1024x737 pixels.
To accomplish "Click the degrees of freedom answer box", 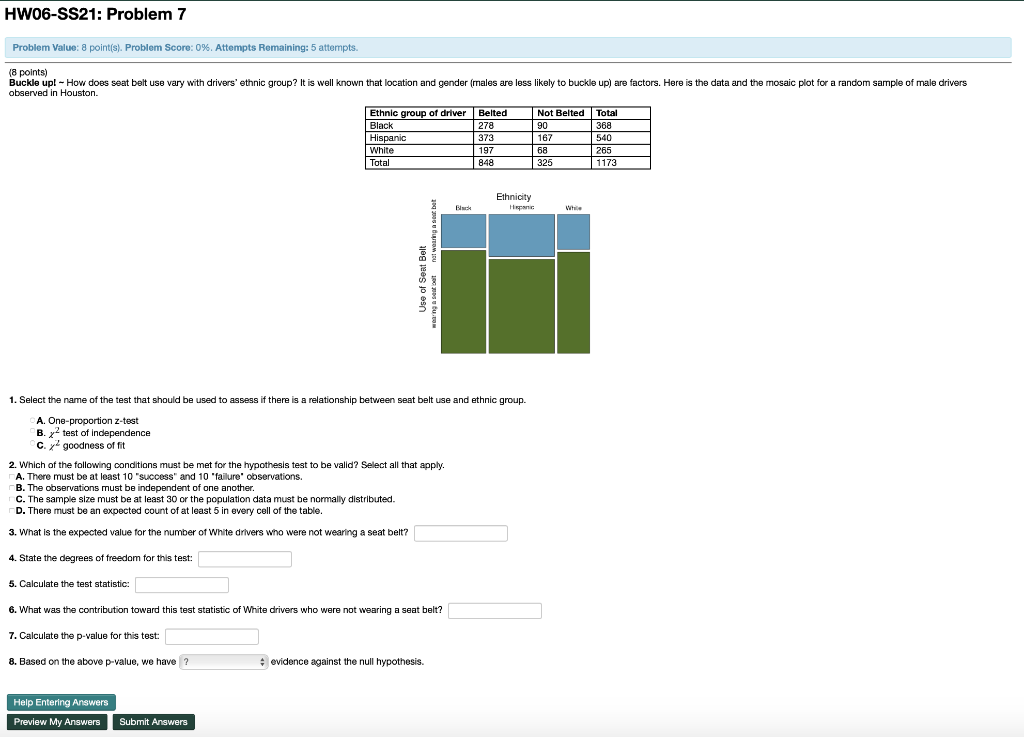I will click(x=245, y=559).
